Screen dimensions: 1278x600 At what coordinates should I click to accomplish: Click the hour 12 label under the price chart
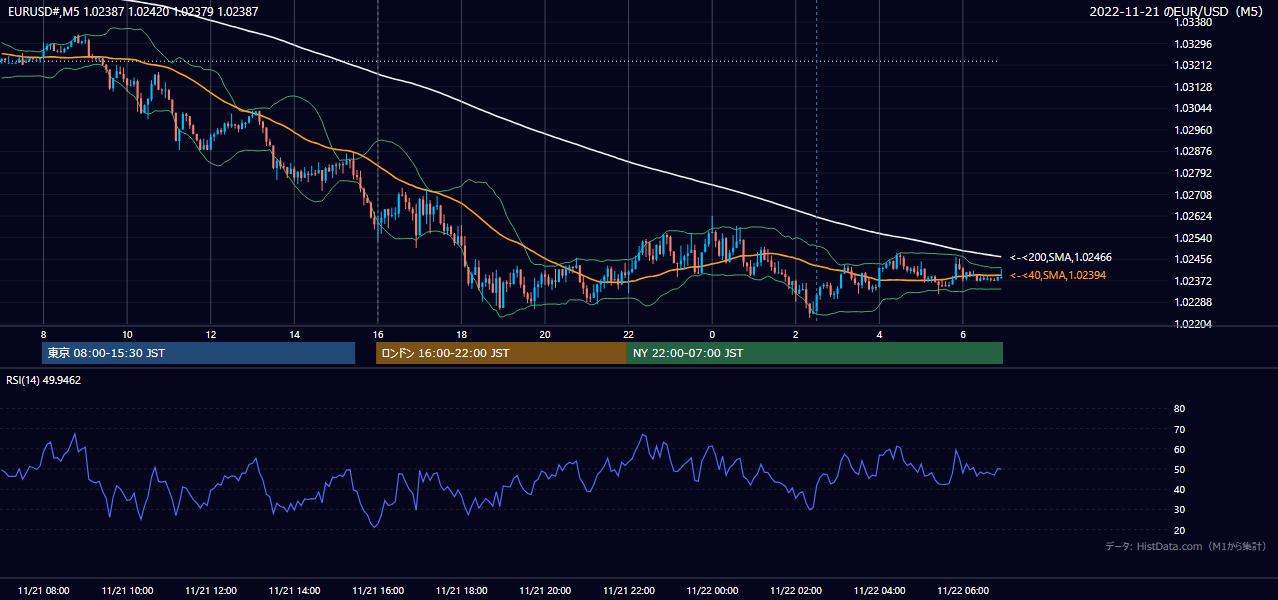(x=211, y=334)
